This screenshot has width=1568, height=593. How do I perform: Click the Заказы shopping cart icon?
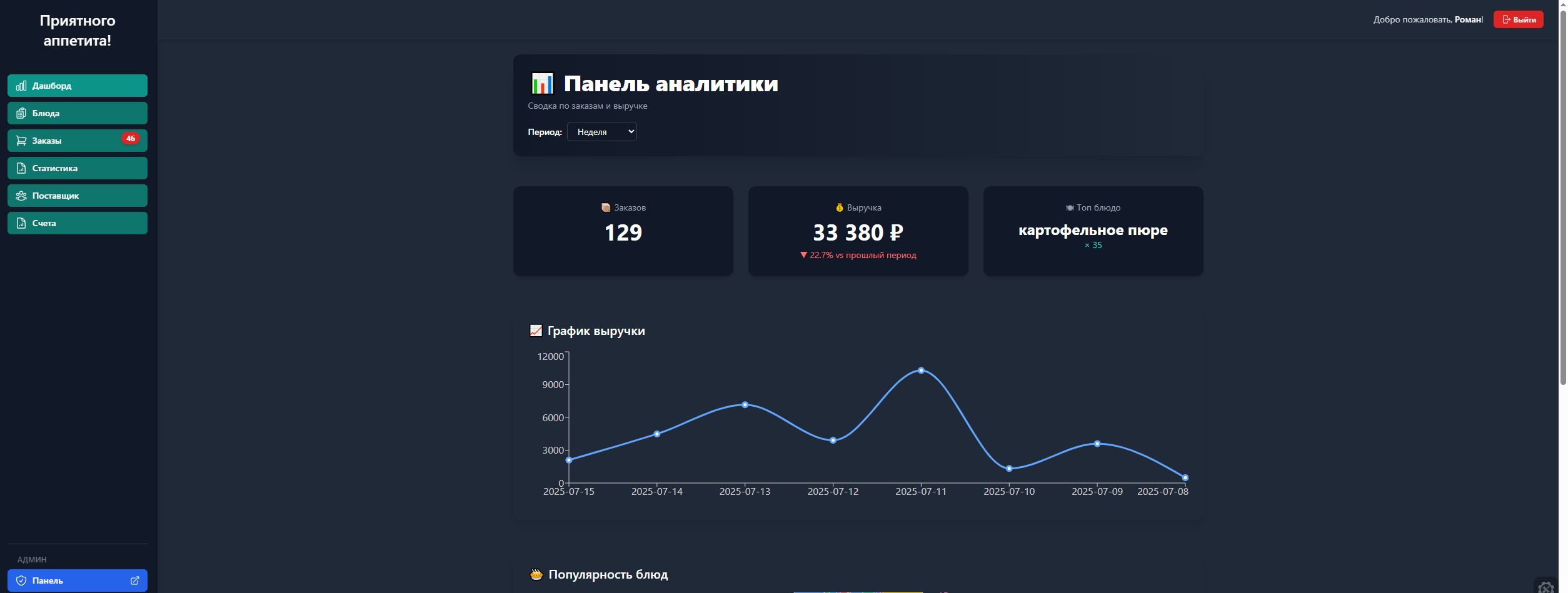tap(21, 141)
